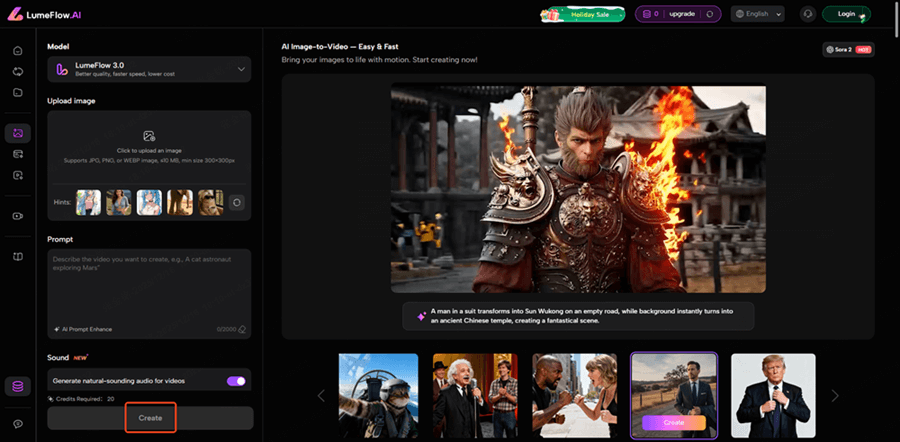Viewport: 900px width, 442px height.
Task: Show previous example thumbnails with left arrow
Action: click(x=321, y=396)
